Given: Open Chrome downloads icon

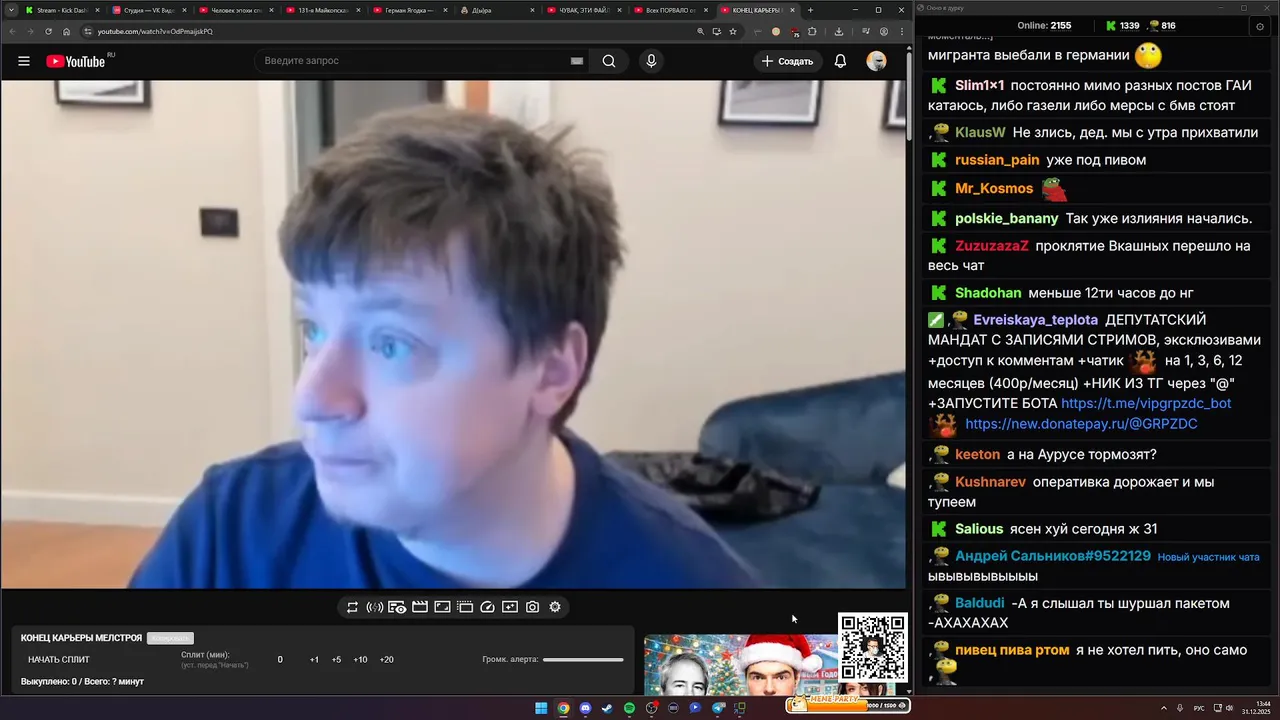Looking at the screenshot, I should [838, 31].
